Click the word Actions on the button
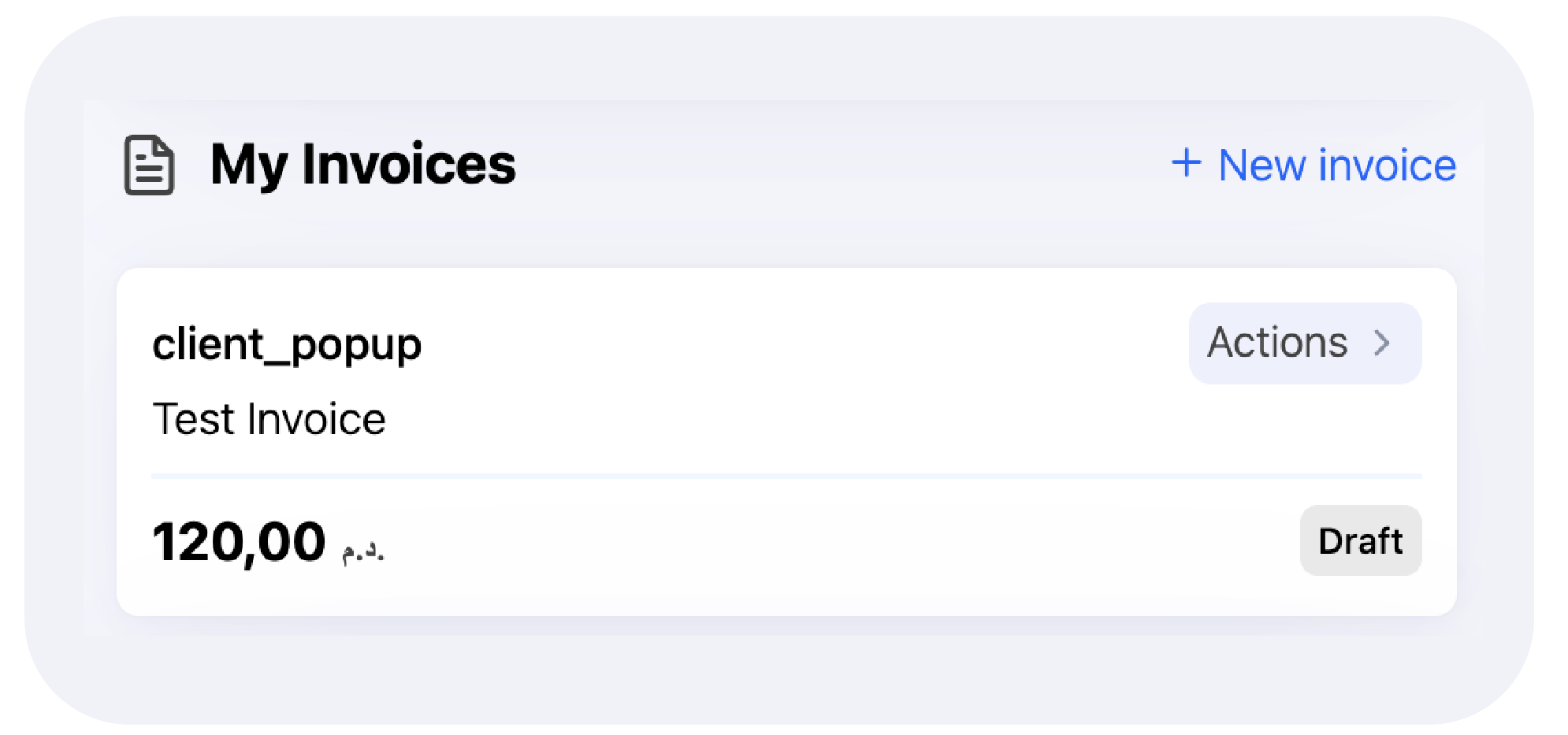Viewport: 1568px width, 735px height. pos(1277,343)
